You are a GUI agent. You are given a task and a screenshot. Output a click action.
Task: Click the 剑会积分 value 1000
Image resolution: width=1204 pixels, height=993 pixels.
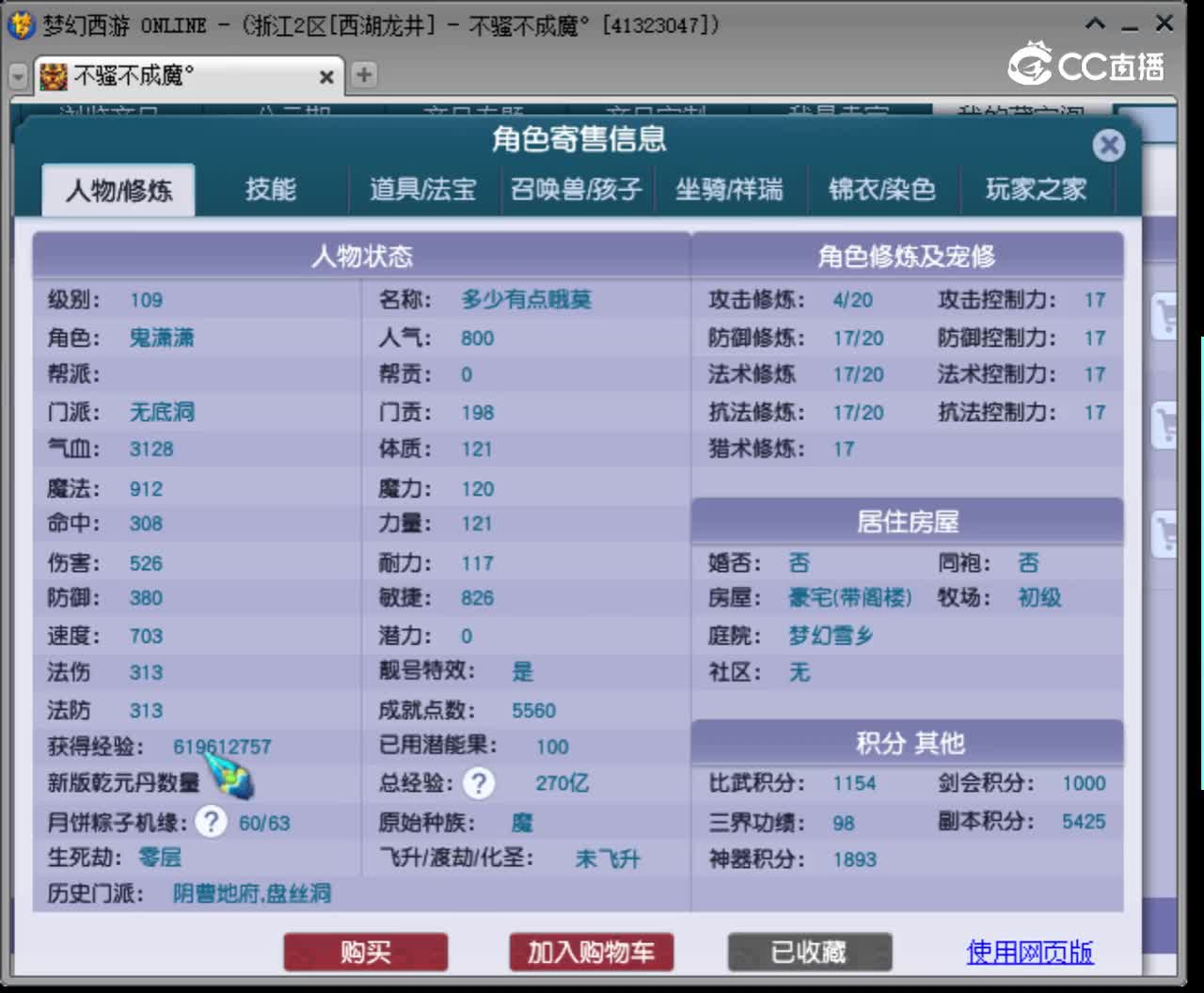coord(1085,783)
